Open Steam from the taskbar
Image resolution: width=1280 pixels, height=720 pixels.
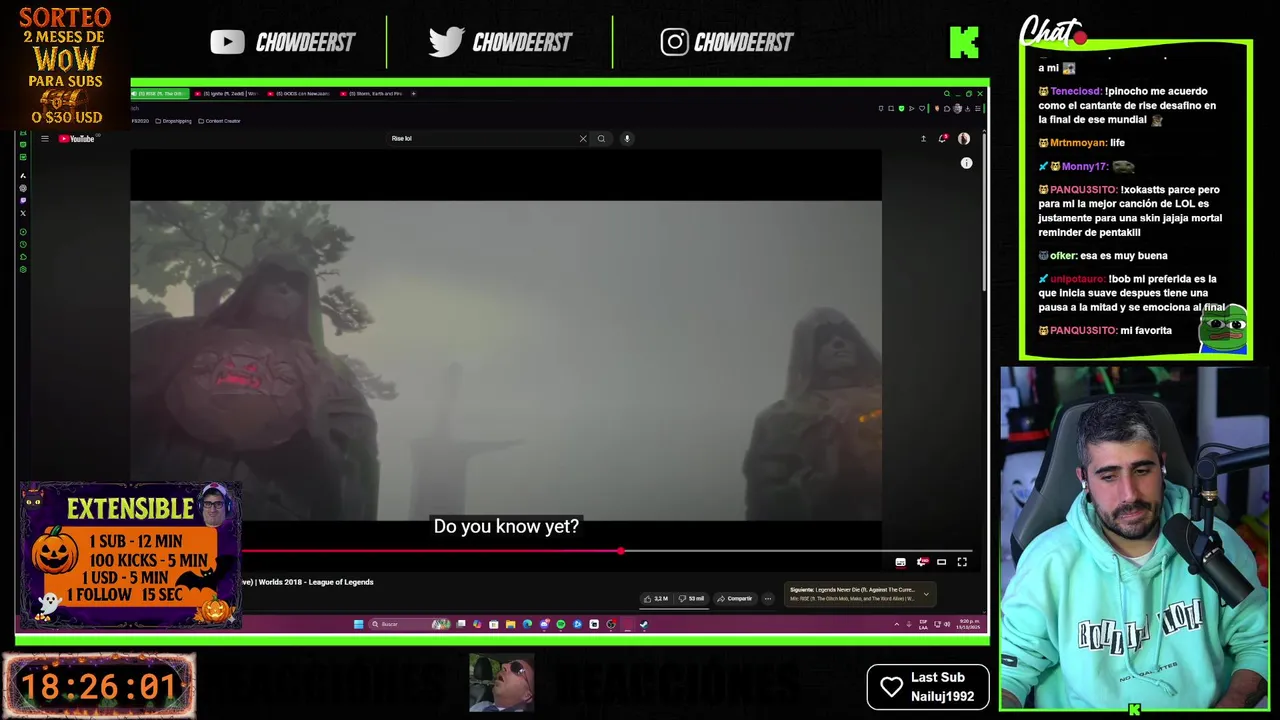(x=643, y=624)
